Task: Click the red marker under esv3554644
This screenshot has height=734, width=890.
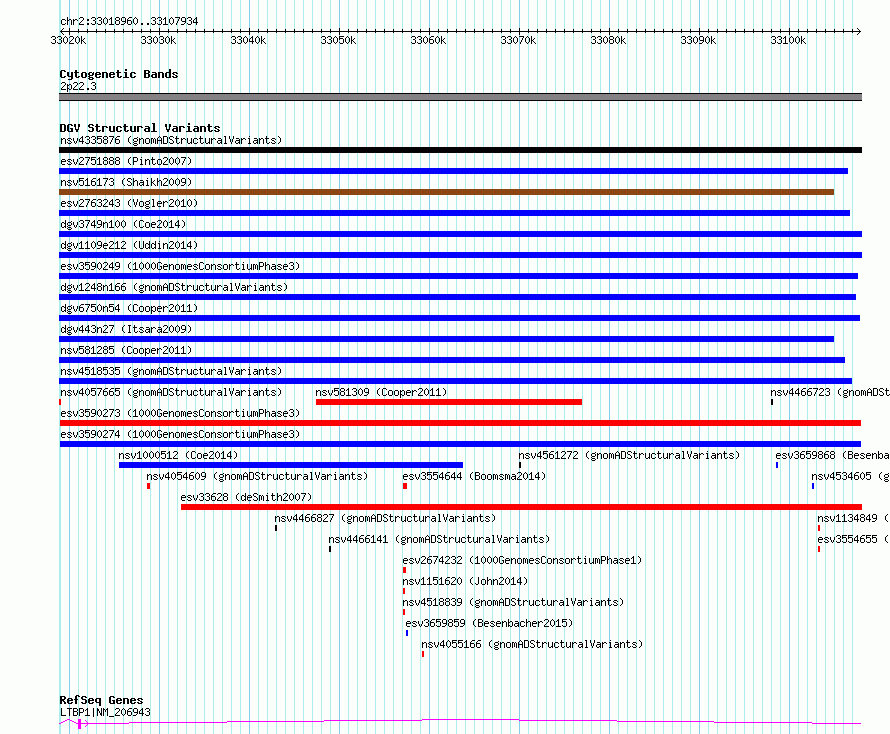Action: (x=405, y=486)
